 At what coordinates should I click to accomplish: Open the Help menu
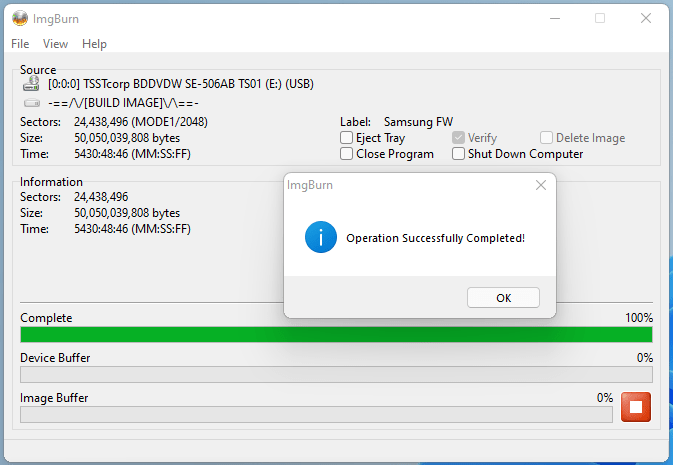[94, 44]
